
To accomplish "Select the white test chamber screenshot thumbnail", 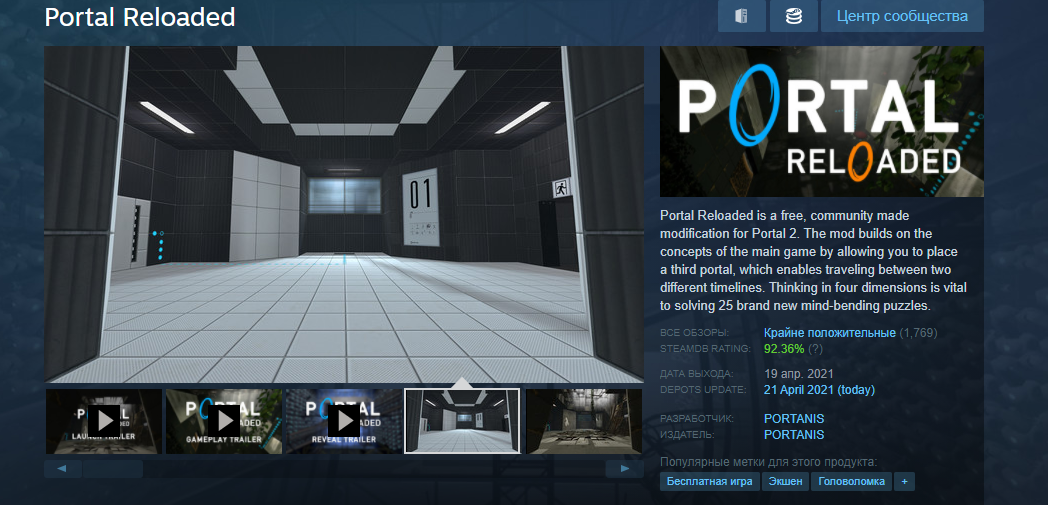I will (x=462, y=422).
